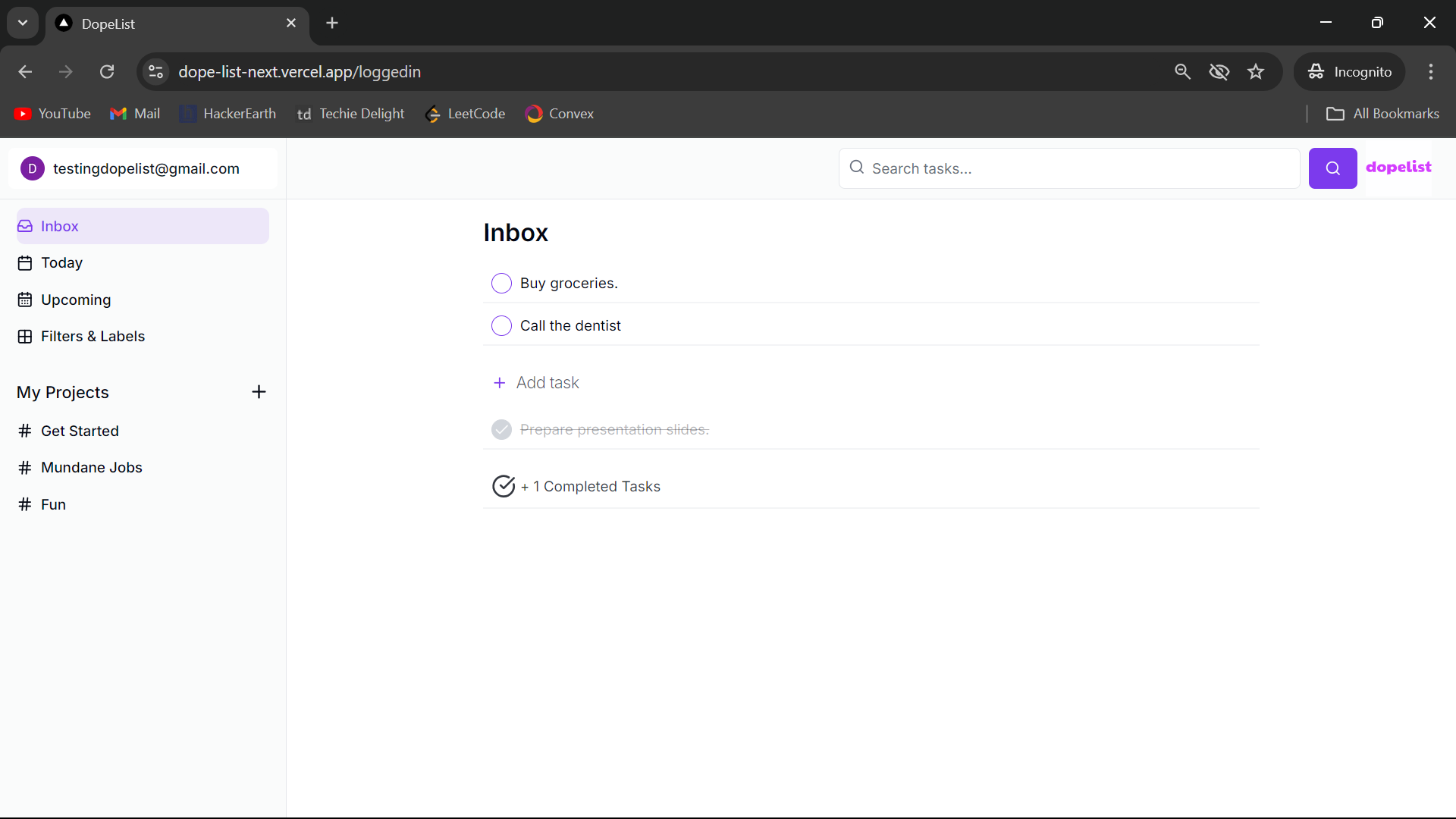Viewport: 1456px width, 819px height.
Task: Bookmark this page with the star icon
Action: pyautogui.click(x=1256, y=72)
